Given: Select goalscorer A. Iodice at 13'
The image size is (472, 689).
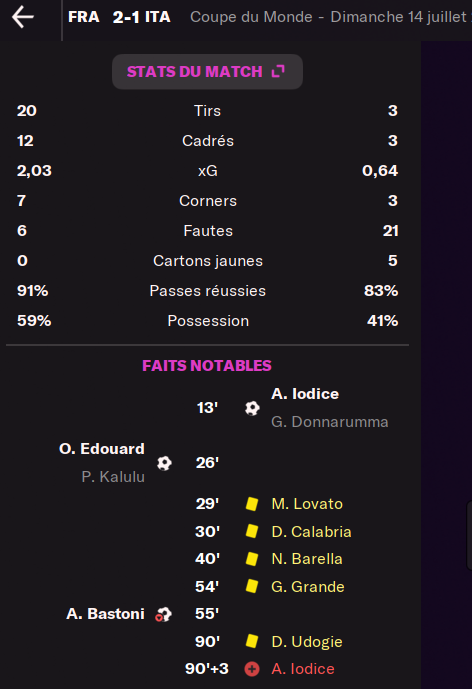Looking at the screenshot, I should click(x=305, y=394).
